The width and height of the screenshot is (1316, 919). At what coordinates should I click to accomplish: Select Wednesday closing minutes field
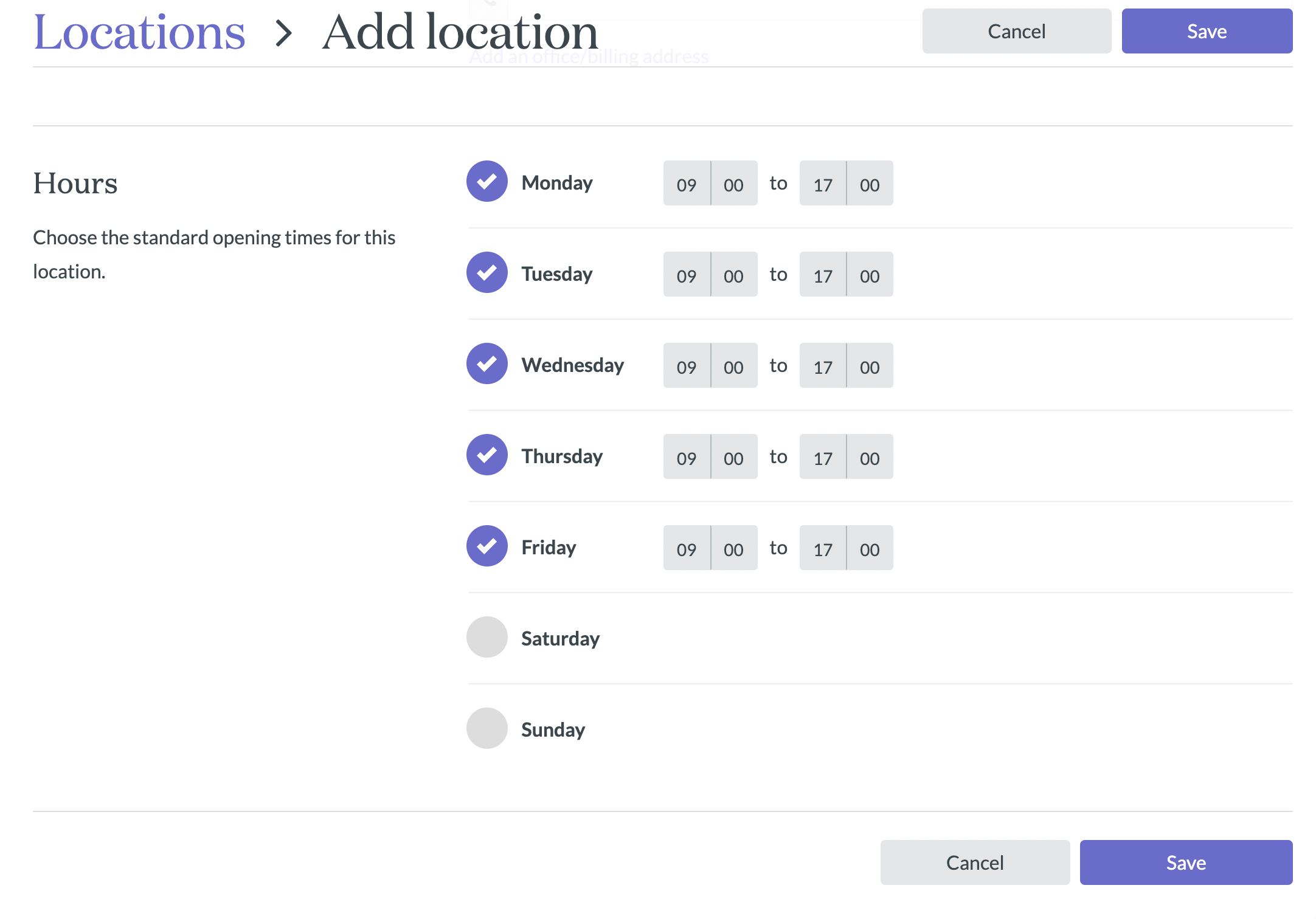point(870,366)
